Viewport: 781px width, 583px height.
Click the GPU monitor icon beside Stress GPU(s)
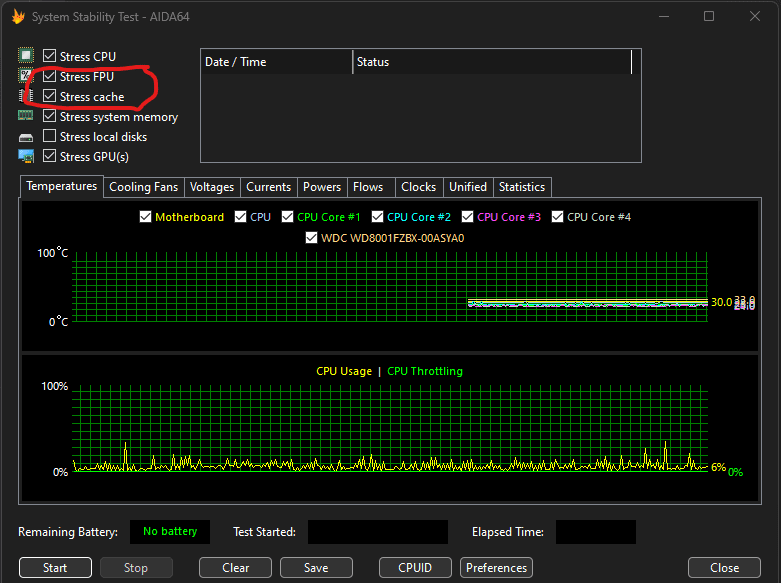pyautogui.click(x=26, y=156)
